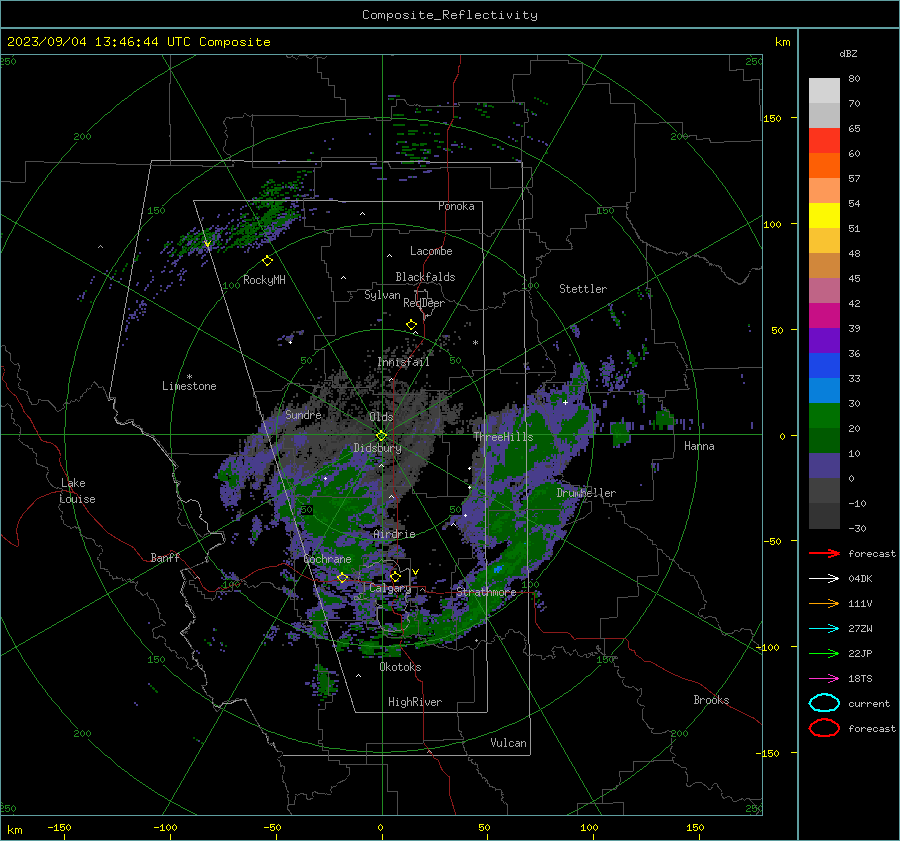Click the Ponoka city label

(x=456, y=206)
